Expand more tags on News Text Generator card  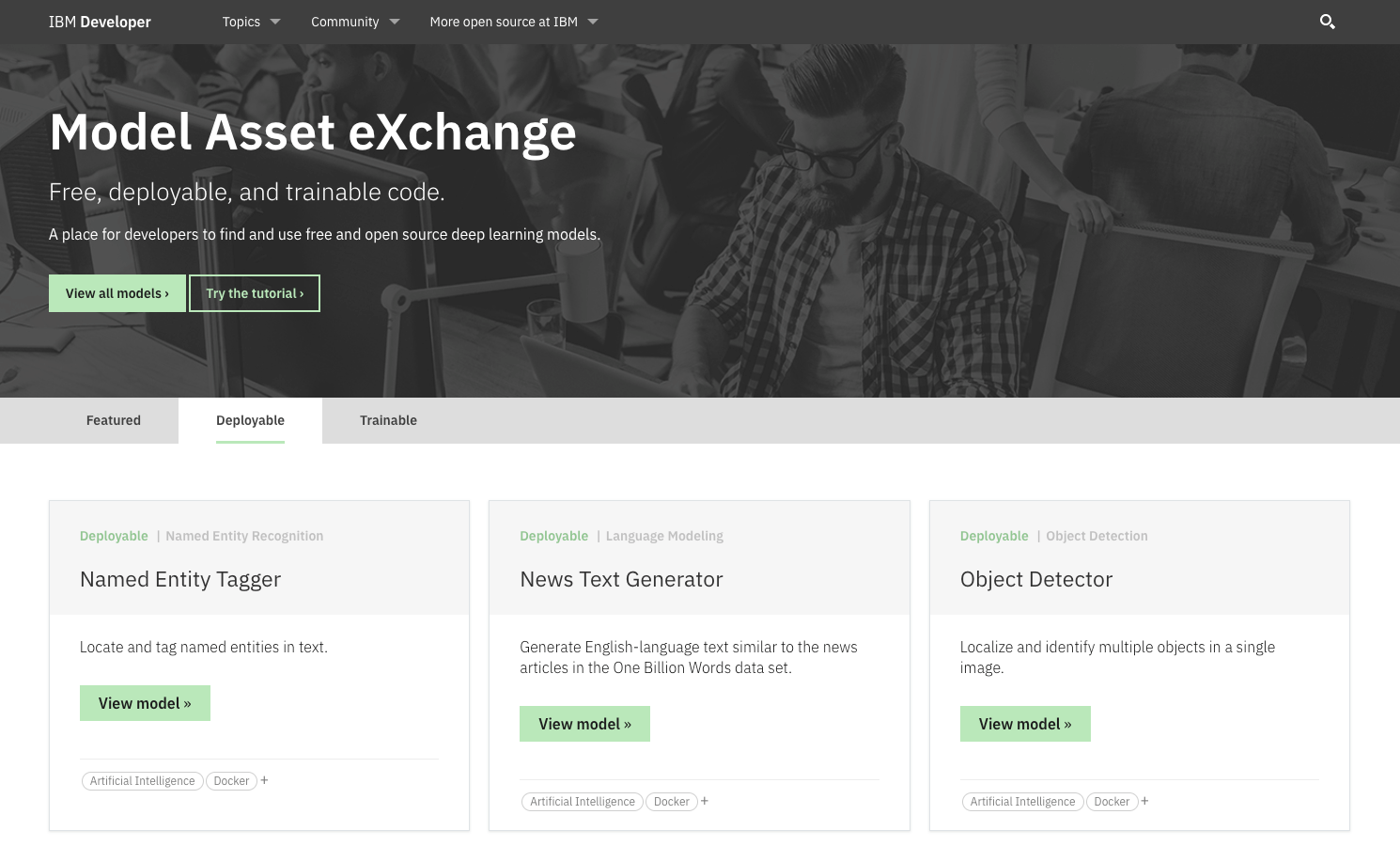(705, 801)
